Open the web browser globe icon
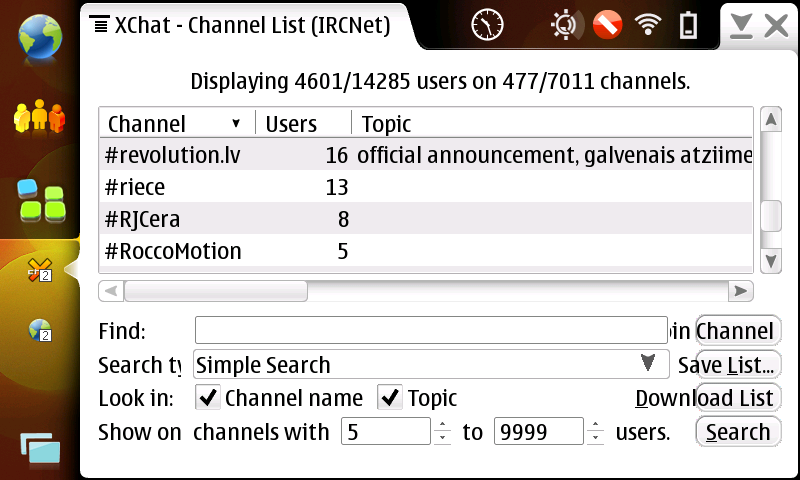This screenshot has width=800, height=480. [39, 36]
